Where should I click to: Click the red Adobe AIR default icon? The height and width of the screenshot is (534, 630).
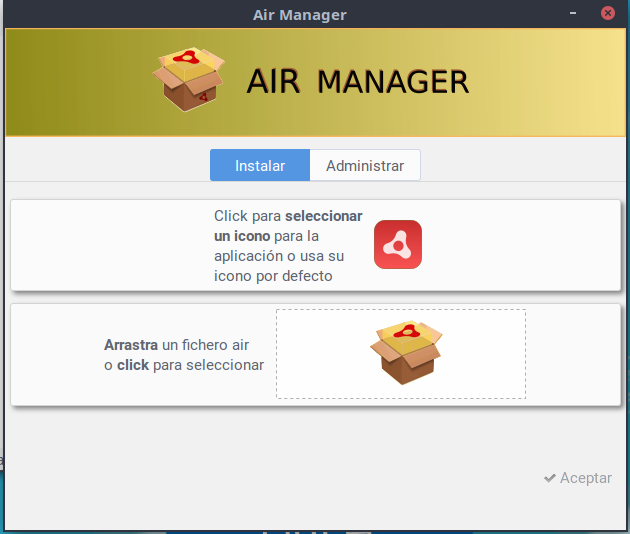click(x=398, y=244)
